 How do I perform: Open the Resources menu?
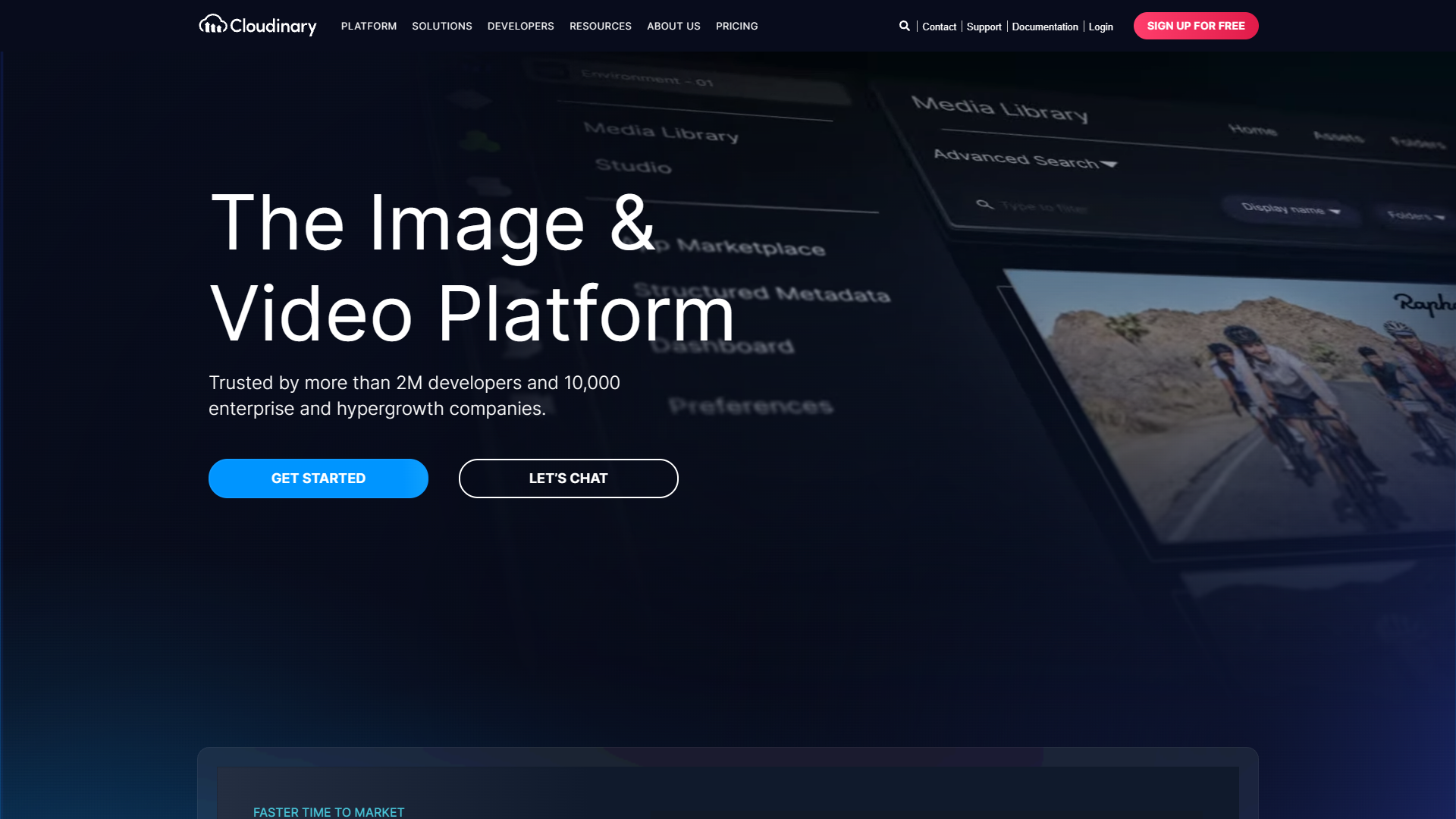tap(601, 26)
